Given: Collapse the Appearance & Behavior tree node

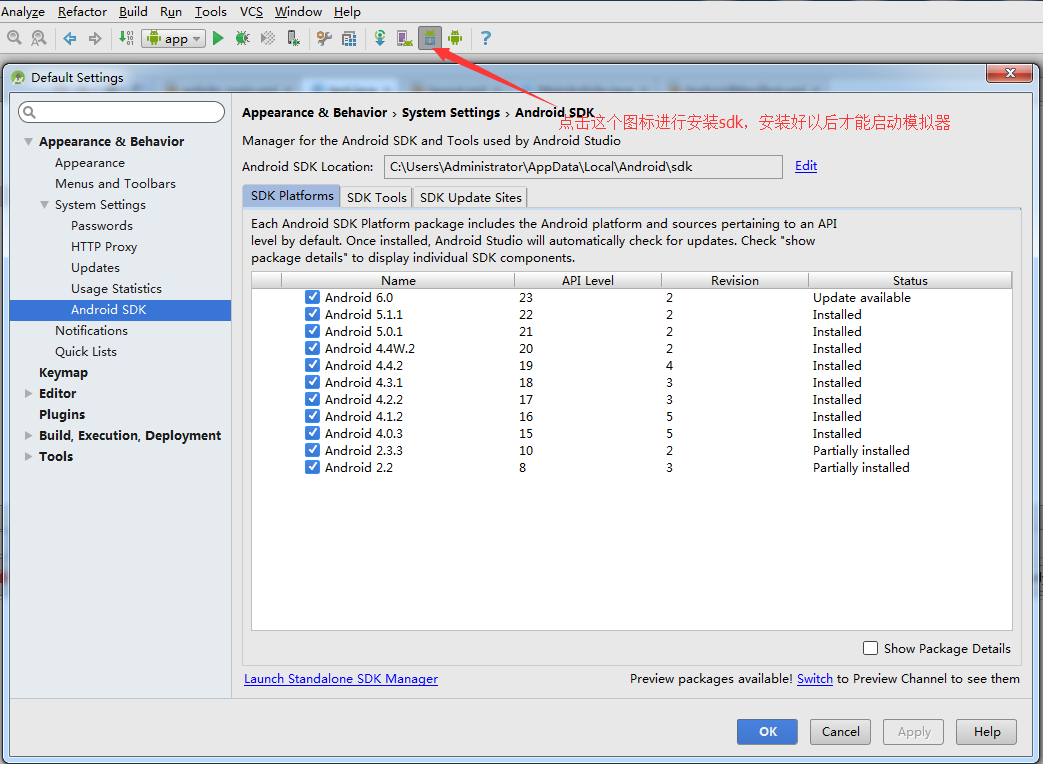Looking at the screenshot, I should click(x=28, y=142).
